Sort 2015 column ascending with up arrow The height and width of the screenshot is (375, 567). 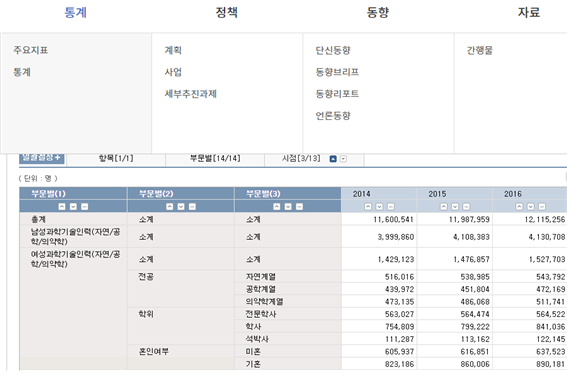pos(443,206)
